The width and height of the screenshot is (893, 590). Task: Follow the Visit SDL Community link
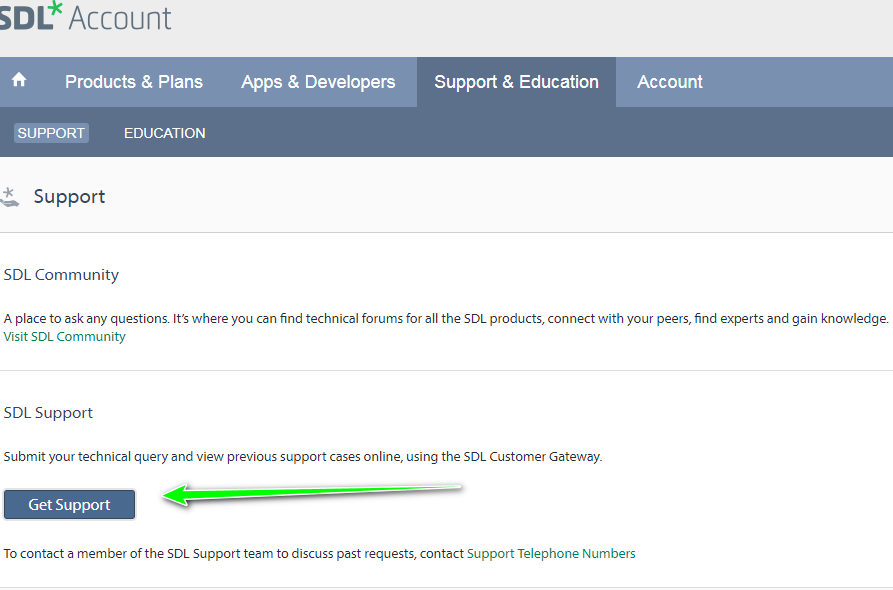[x=64, y=337]
